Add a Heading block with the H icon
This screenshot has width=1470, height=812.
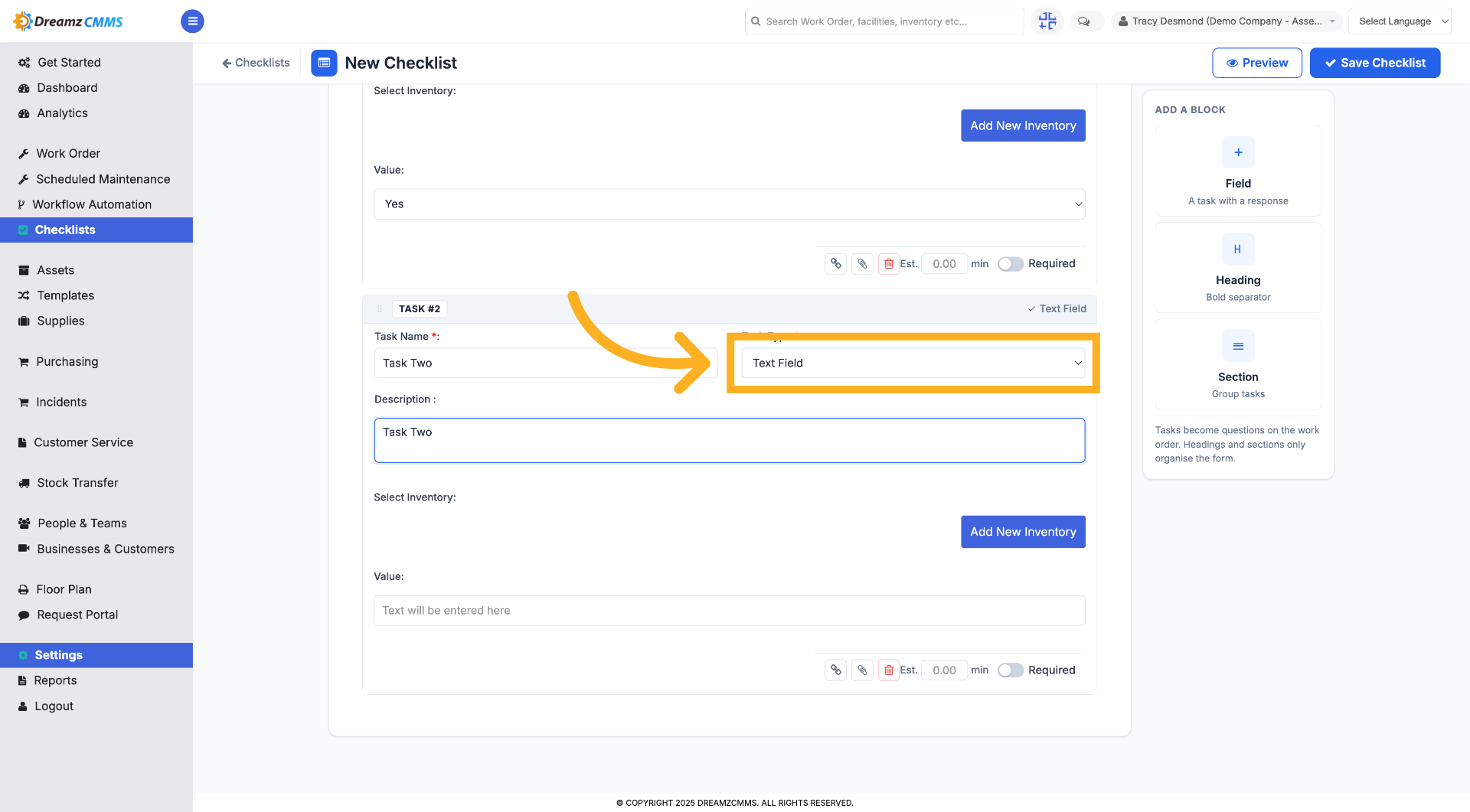coord(1238,249)
